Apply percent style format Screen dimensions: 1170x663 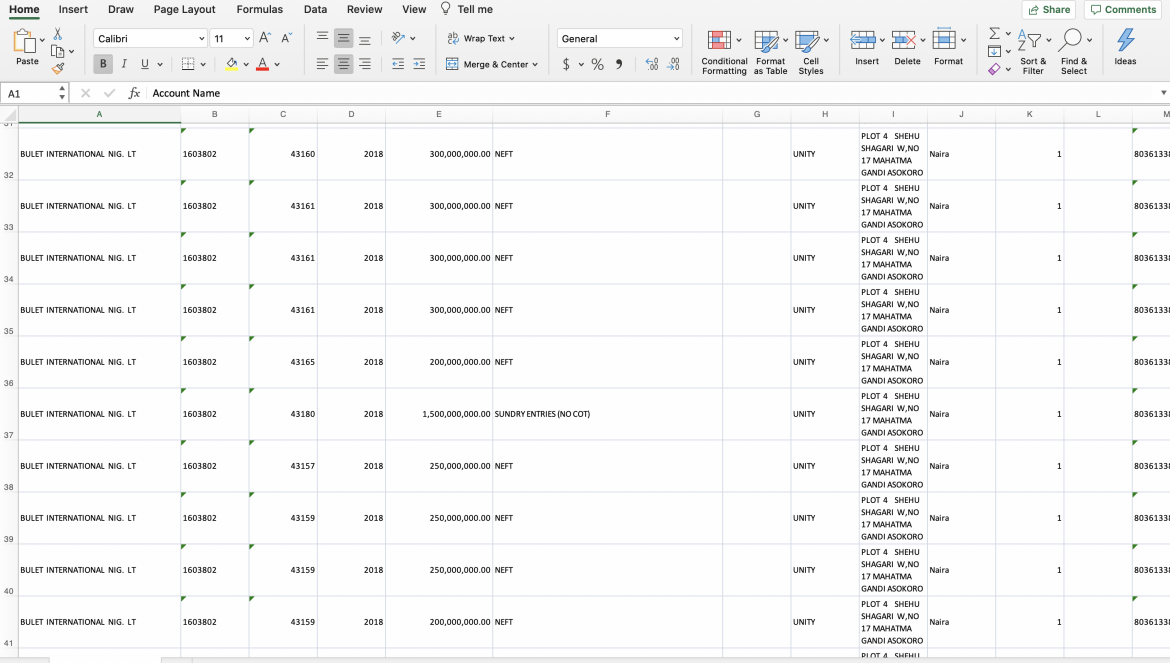(x=598, y=64)
